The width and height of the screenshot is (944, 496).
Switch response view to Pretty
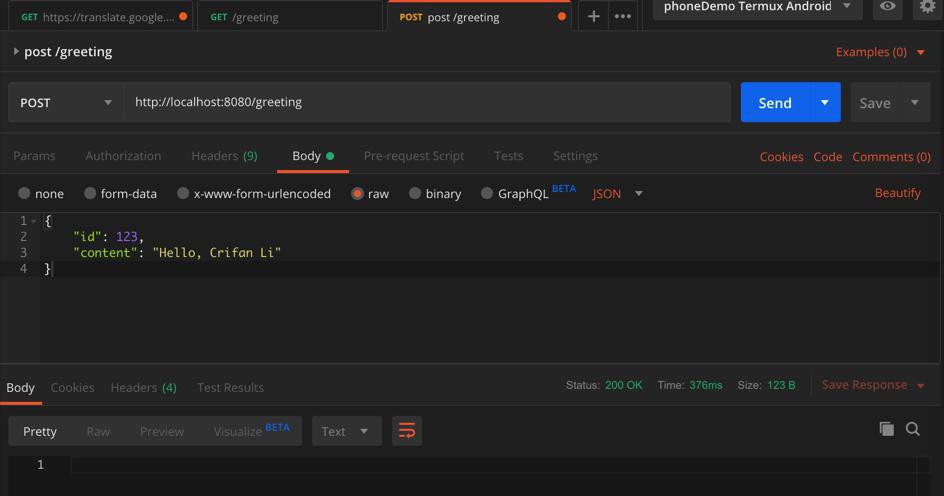tap(40, 431)
